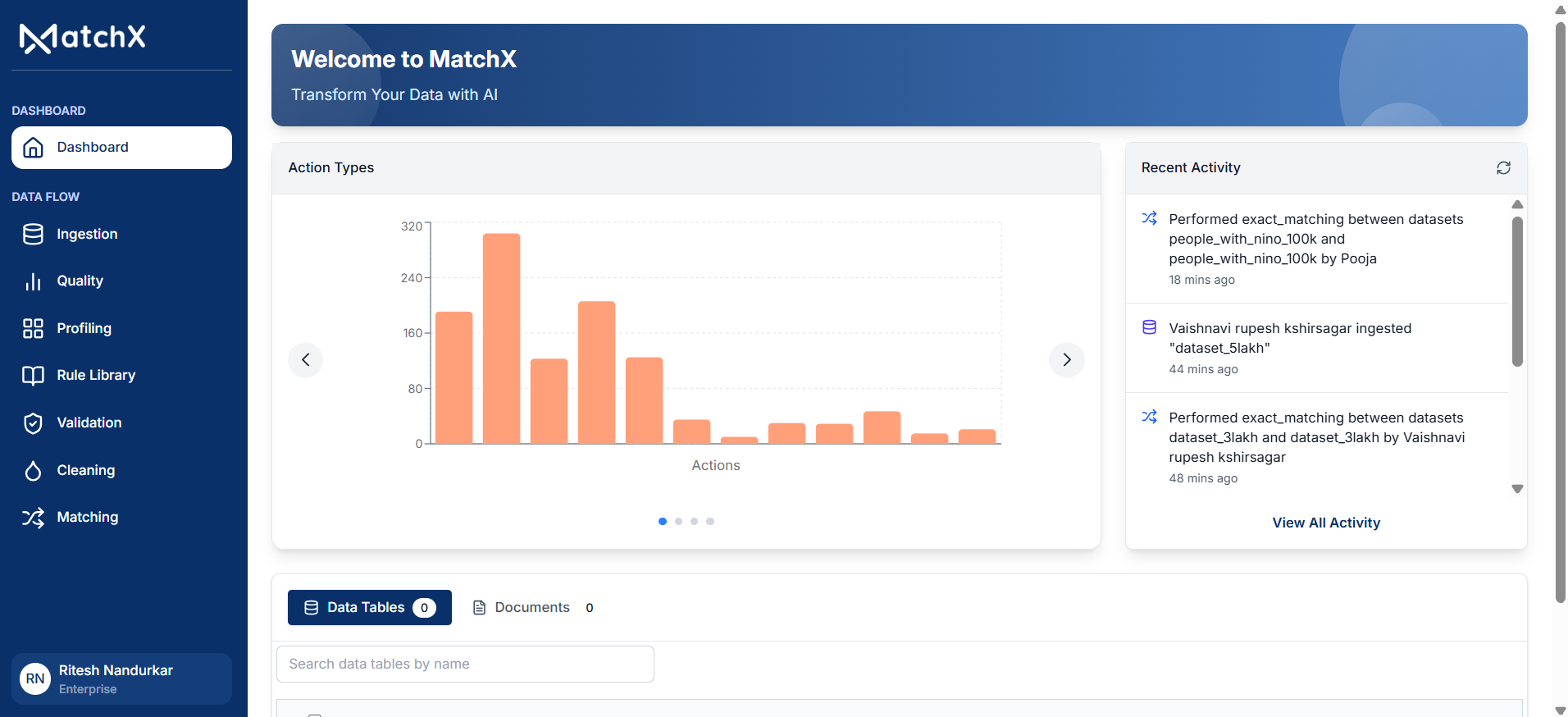
Task: Open the View All Activity link
Action: point(1326,523)
